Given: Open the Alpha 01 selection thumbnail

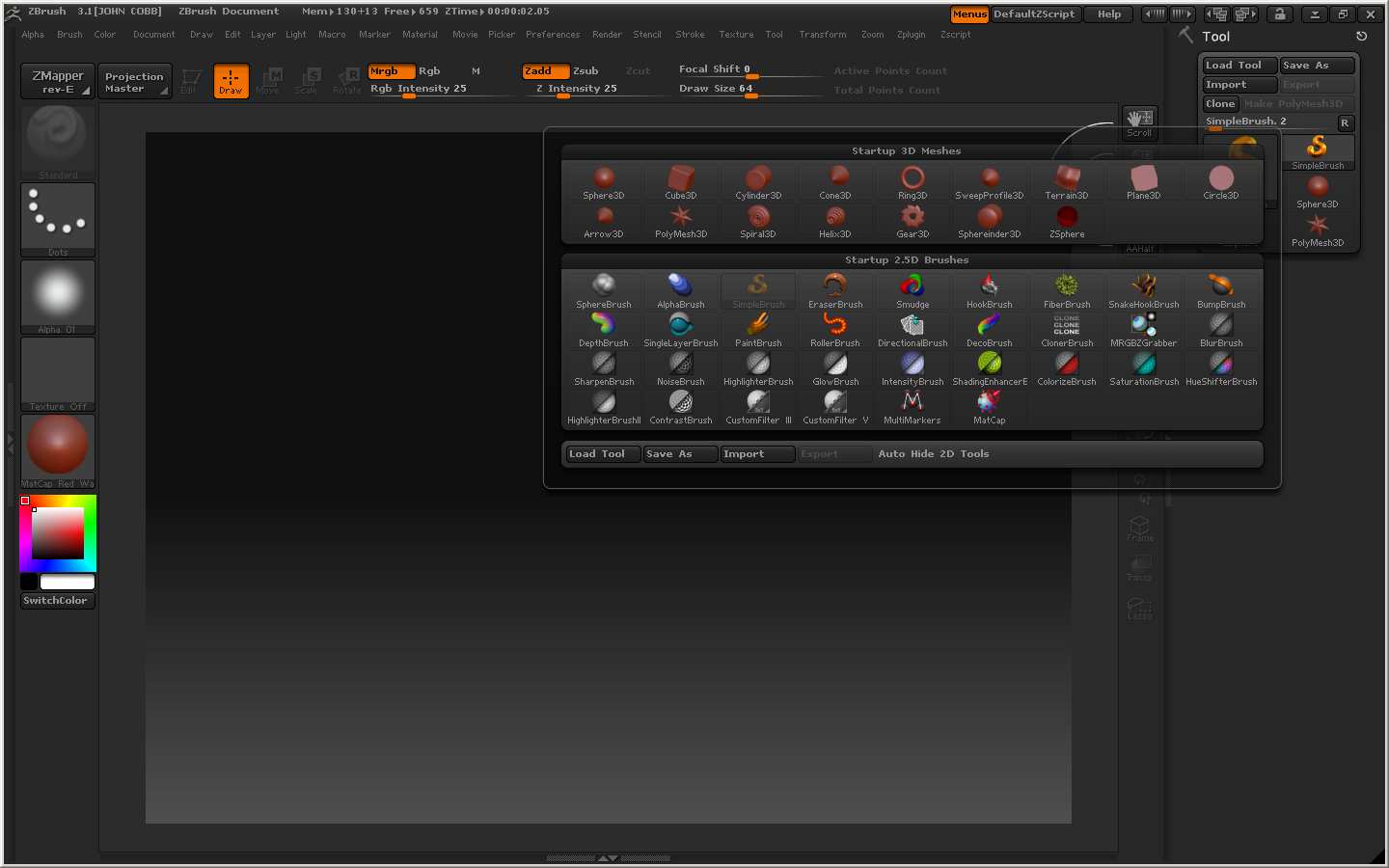Looking at the screenshot, I should [x=58, y=295].
